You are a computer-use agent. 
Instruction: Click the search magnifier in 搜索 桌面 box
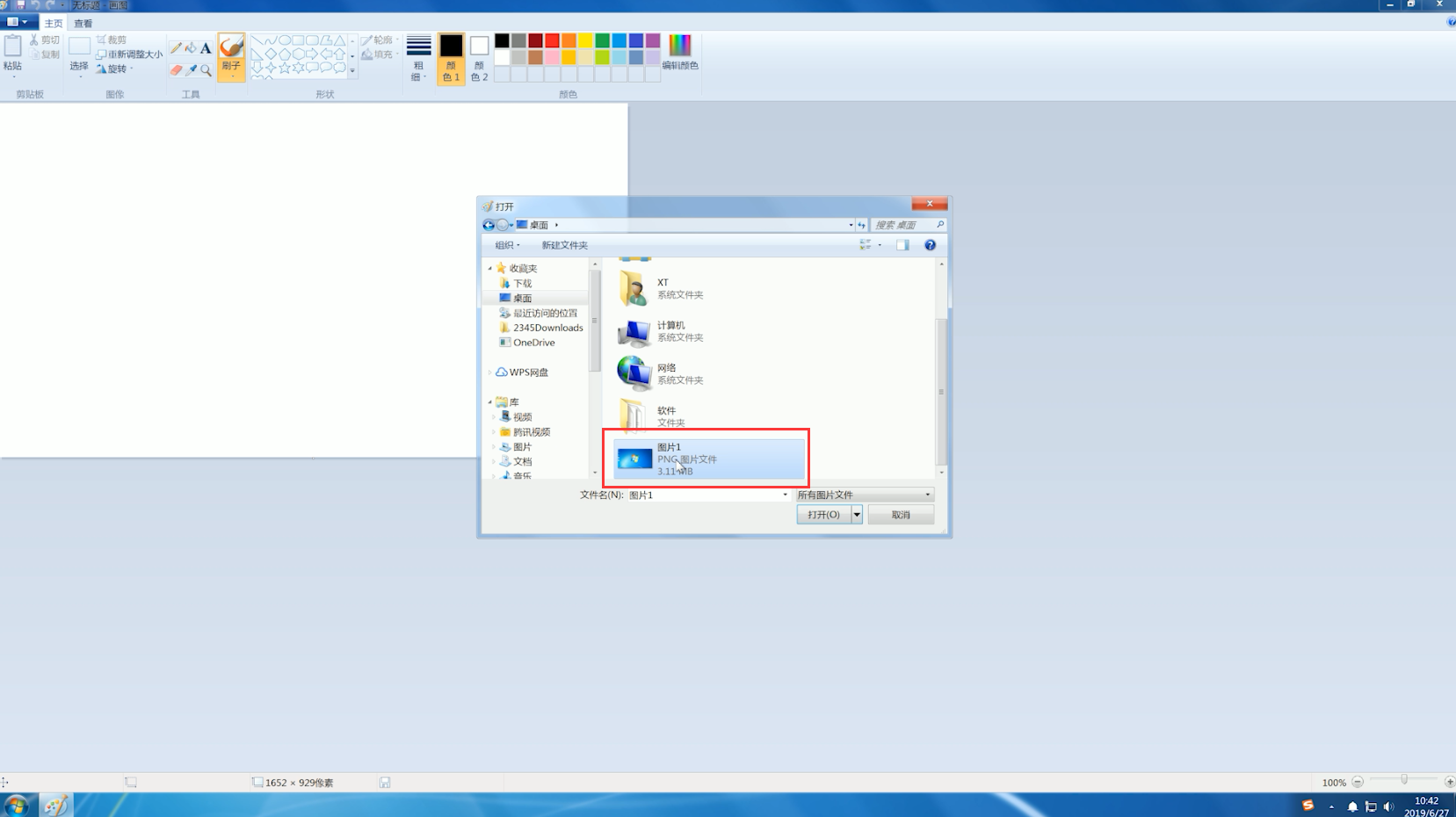click(939, 225)
